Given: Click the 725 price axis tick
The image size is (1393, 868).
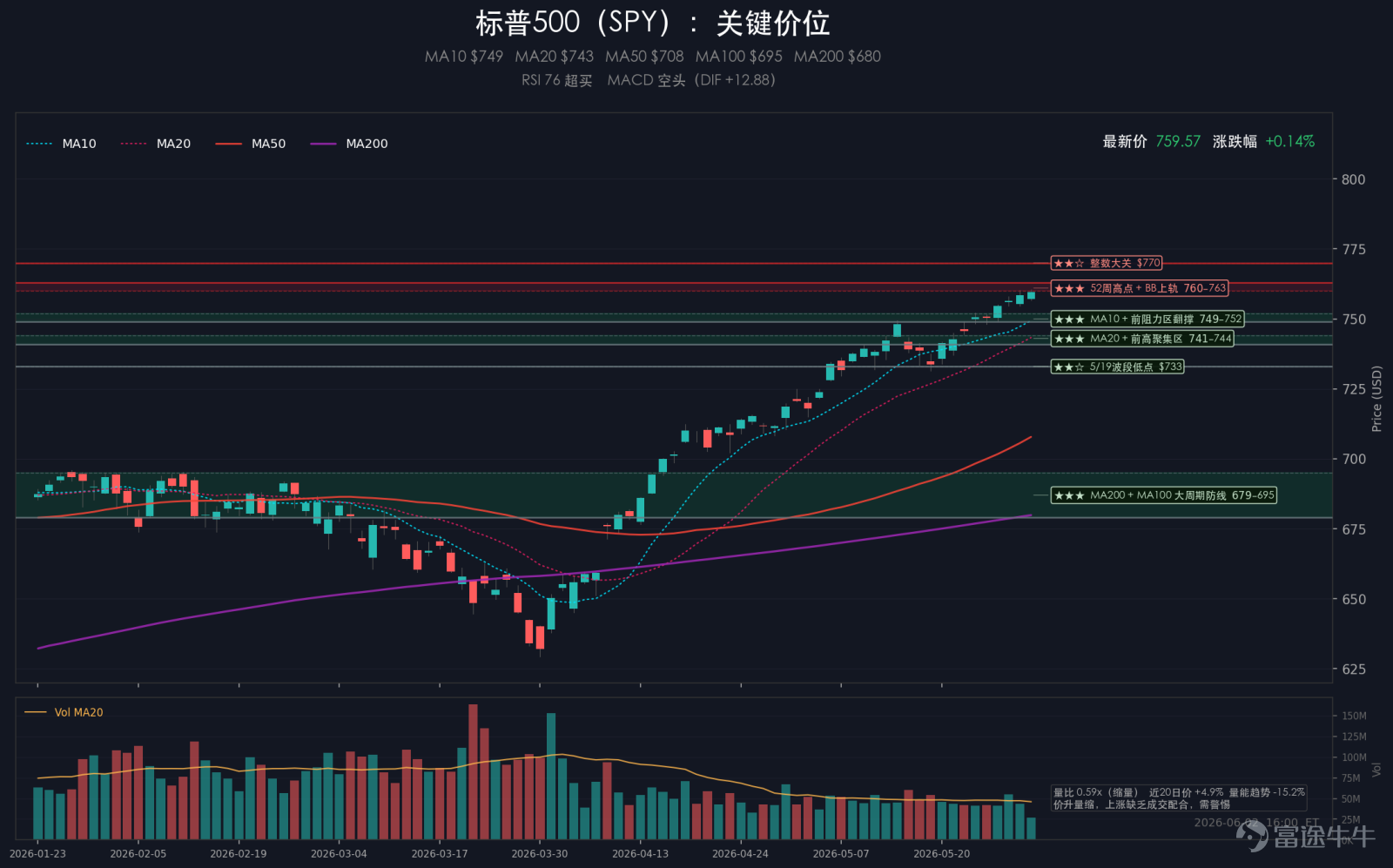Looking at the screenshot, I should pyautogui.click(x=1354, y=389).
